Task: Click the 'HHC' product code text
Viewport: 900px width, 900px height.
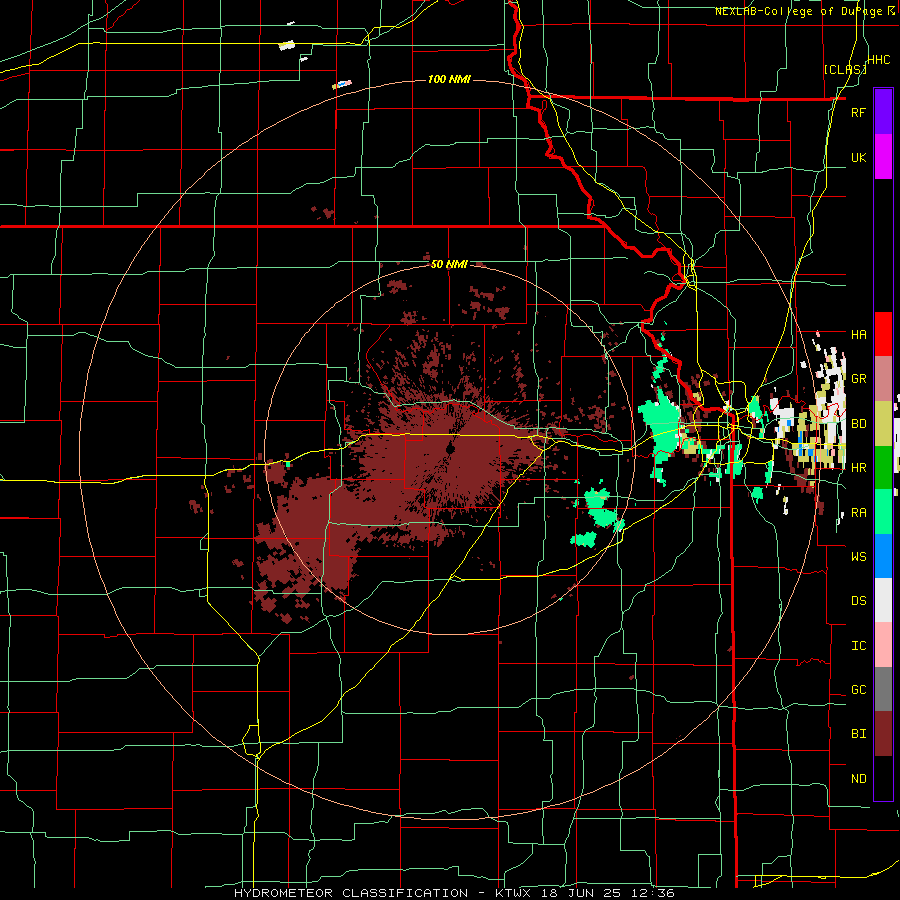Action: click(x=879, y=60)
